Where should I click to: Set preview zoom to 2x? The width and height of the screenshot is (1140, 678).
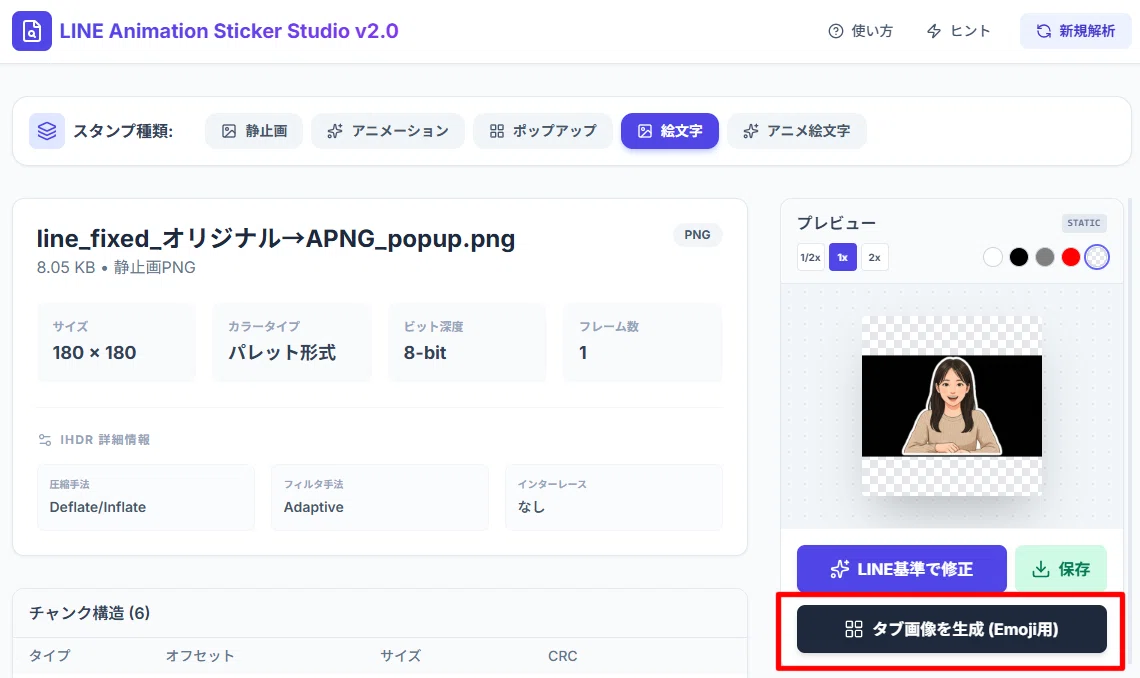(875, 257)
